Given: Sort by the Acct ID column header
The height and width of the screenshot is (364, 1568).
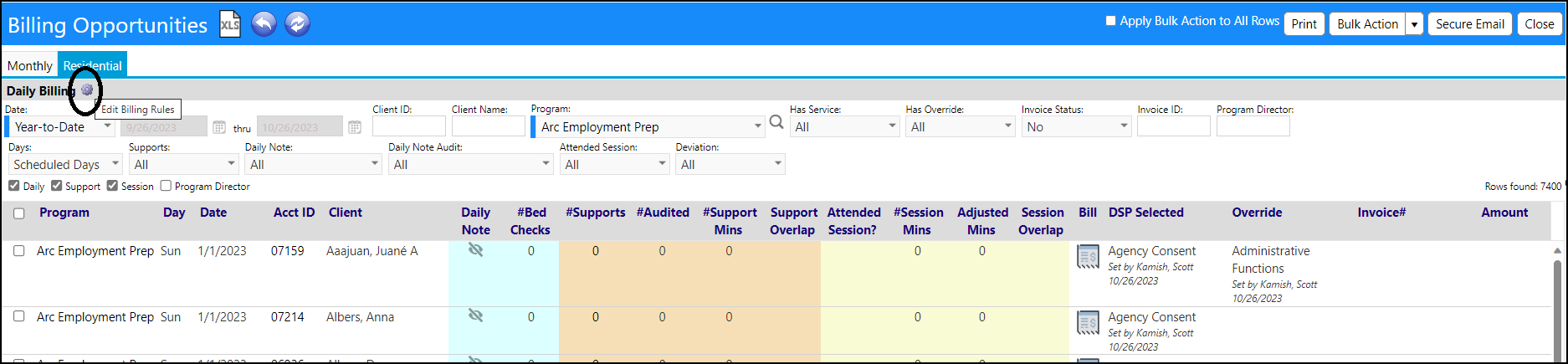Looking at the screenshot, I should pos(295,213).
